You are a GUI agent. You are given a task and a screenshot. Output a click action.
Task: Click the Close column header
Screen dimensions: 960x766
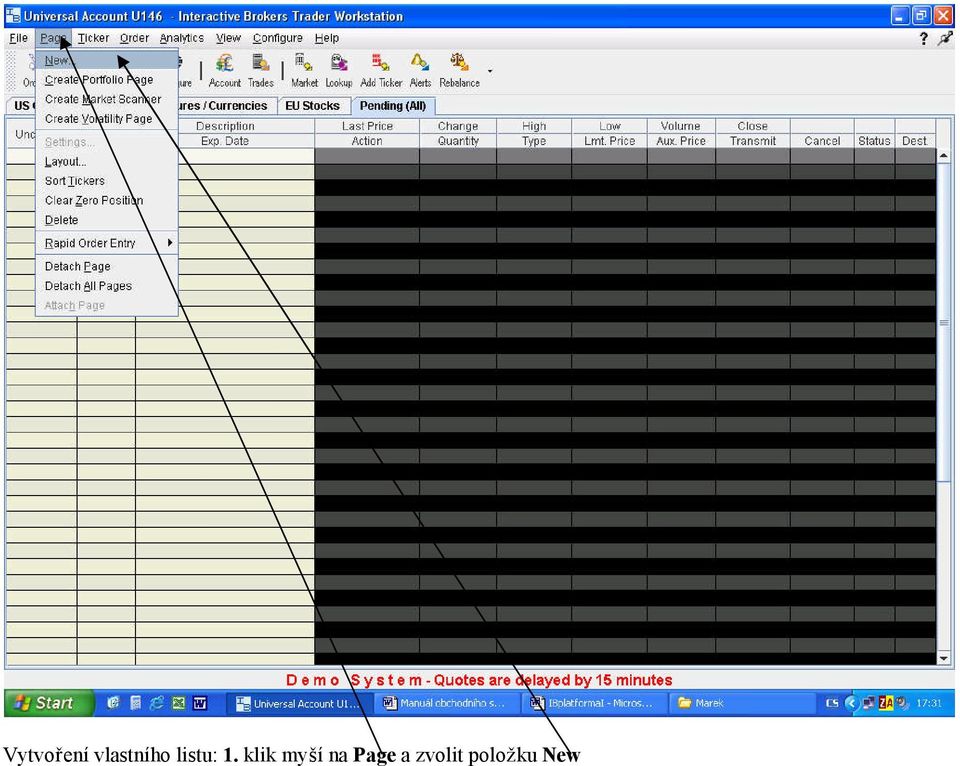coord(752,126)
